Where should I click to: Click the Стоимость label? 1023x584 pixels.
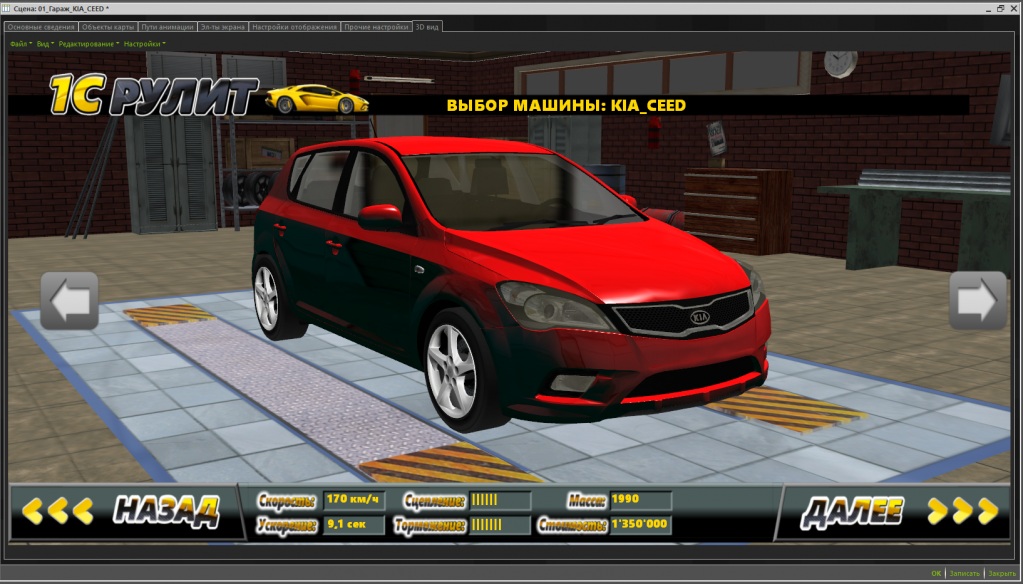point(572,525)
